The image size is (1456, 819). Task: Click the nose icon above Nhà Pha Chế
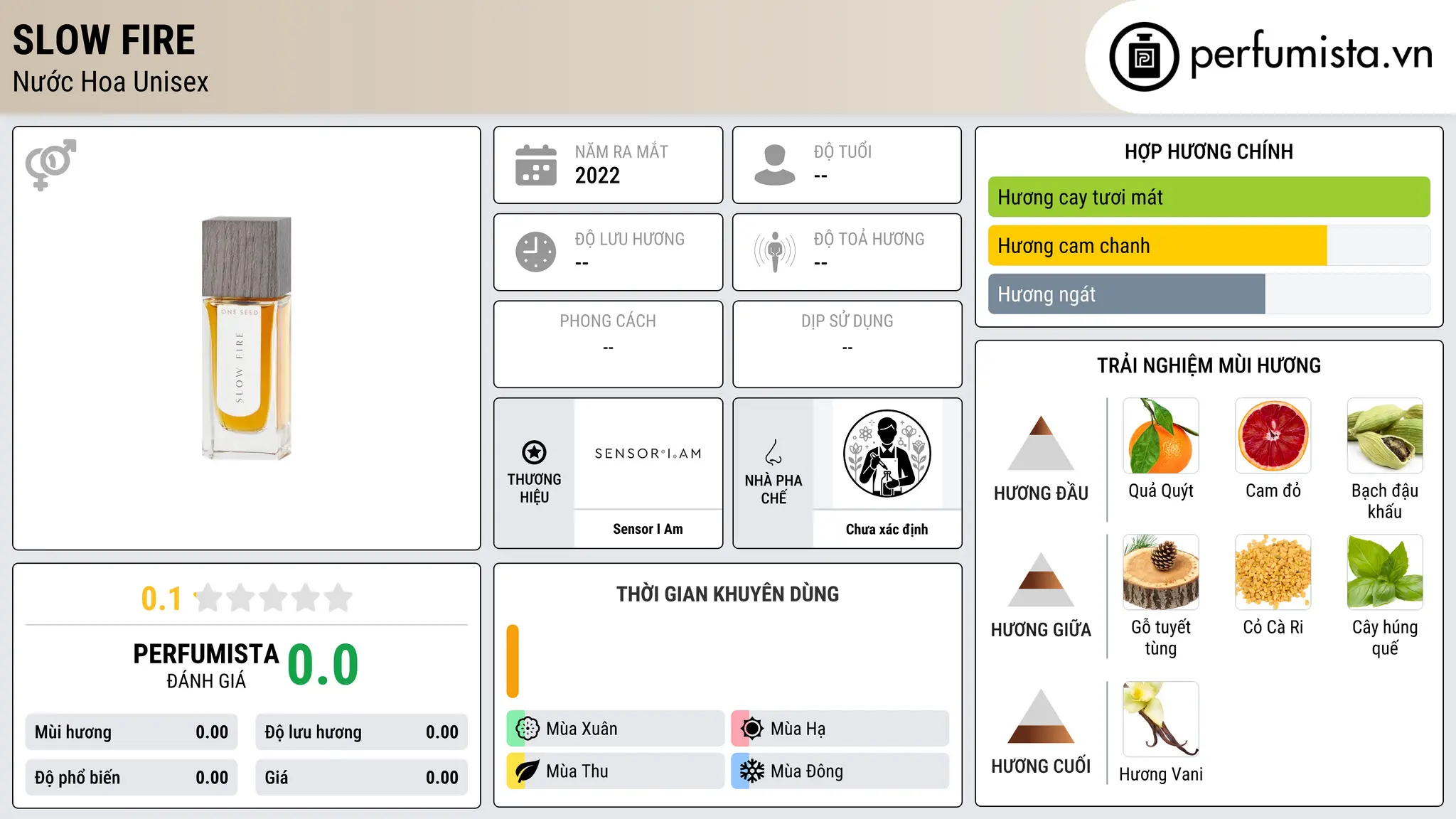tap(773, 452)
